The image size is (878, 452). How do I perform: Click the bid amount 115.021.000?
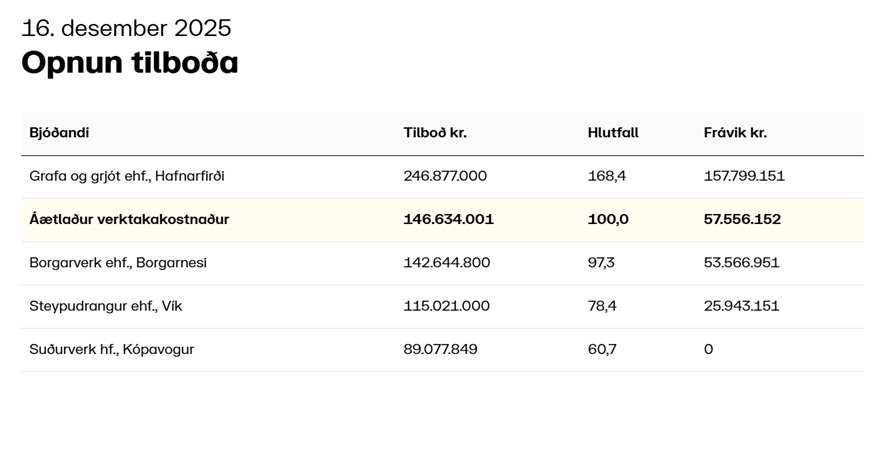point(447,306)
